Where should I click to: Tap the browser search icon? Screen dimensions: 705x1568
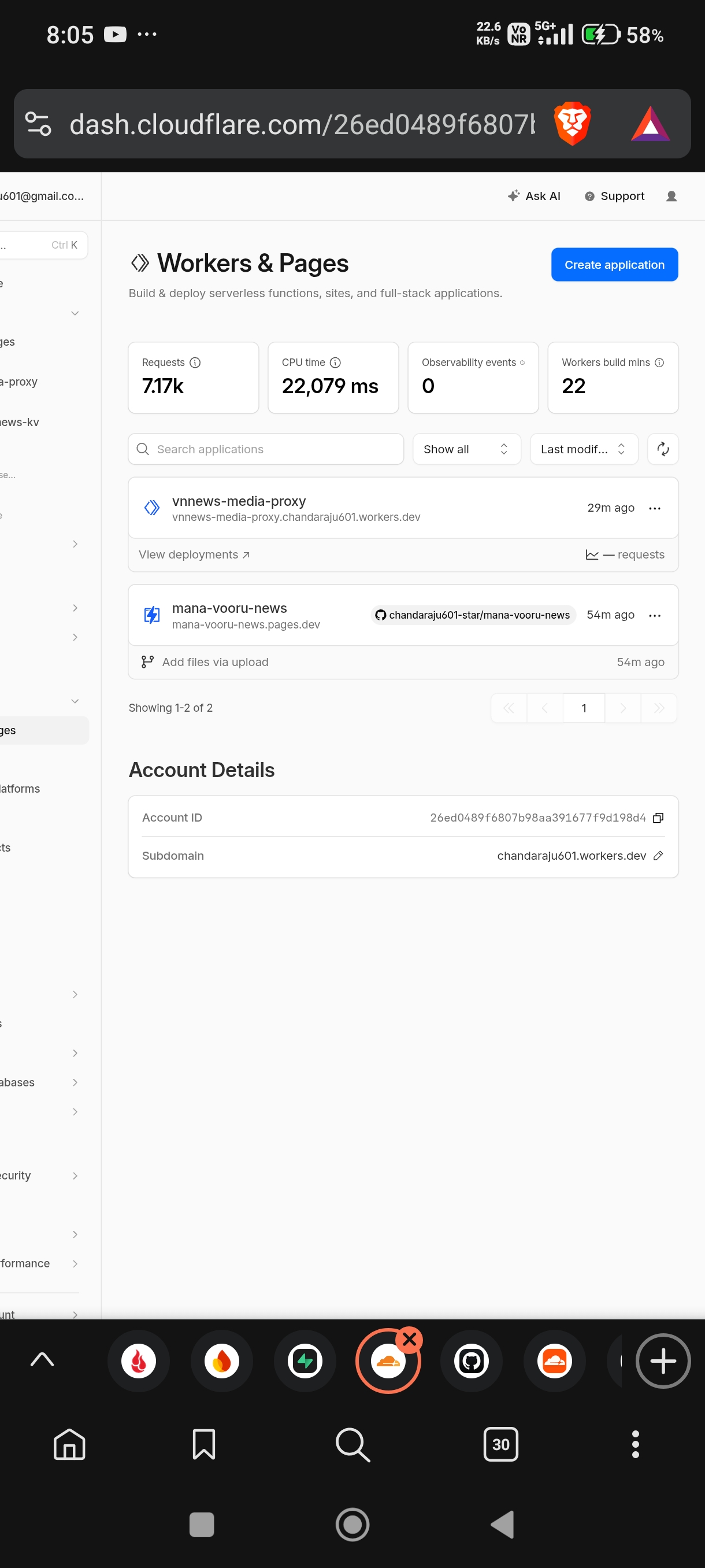[x=353, y=1444]
